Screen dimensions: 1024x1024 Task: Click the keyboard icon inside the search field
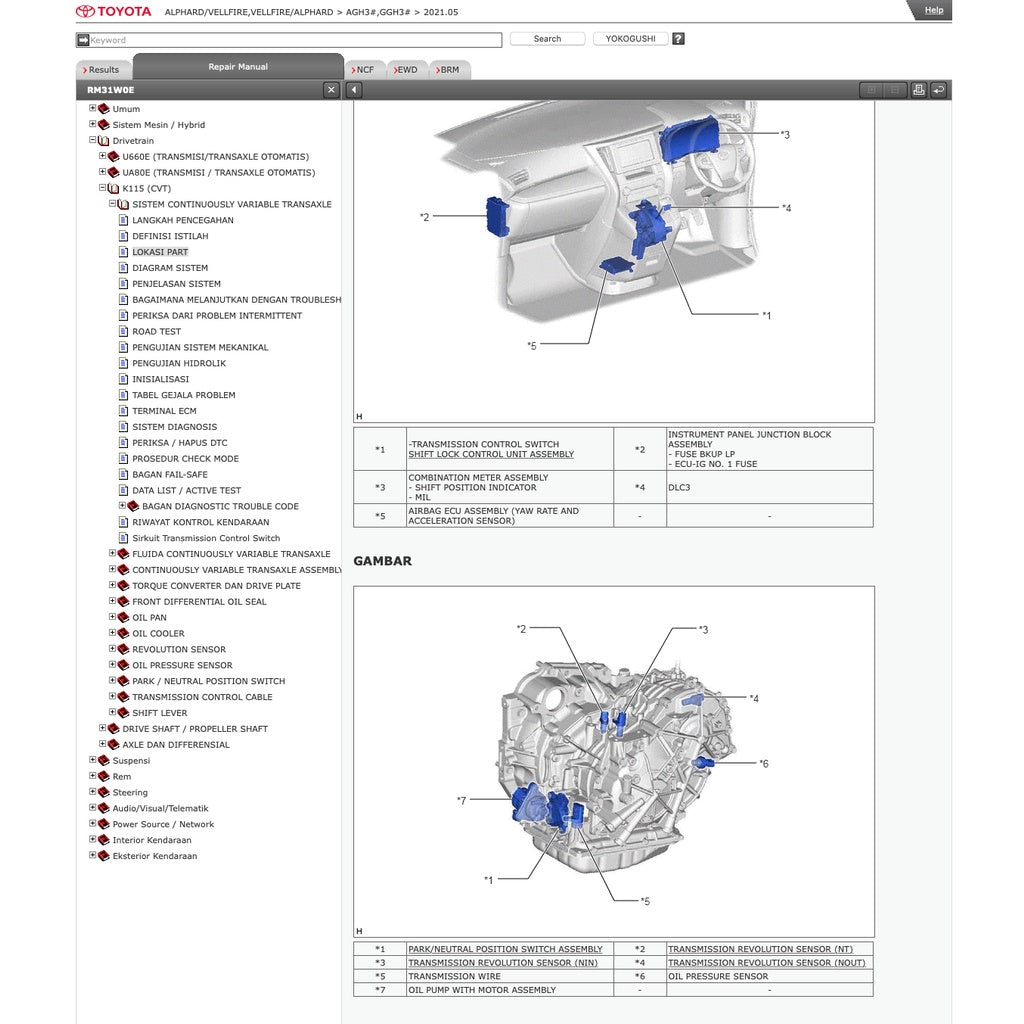[x=83, y=39]
